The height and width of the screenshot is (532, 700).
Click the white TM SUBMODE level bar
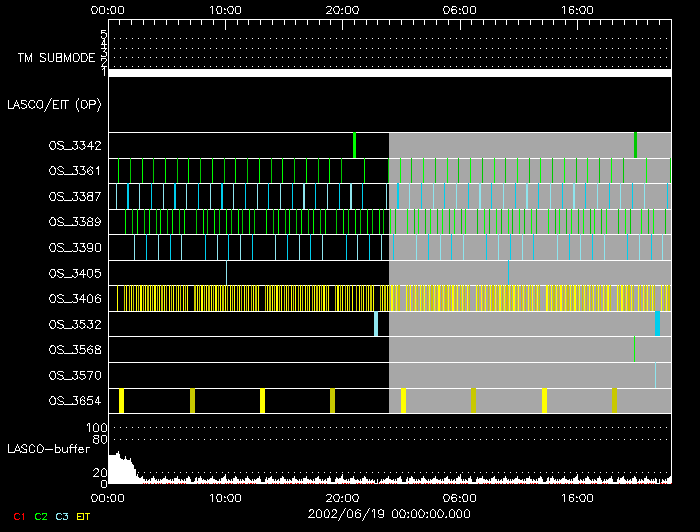tap(389, 73)
